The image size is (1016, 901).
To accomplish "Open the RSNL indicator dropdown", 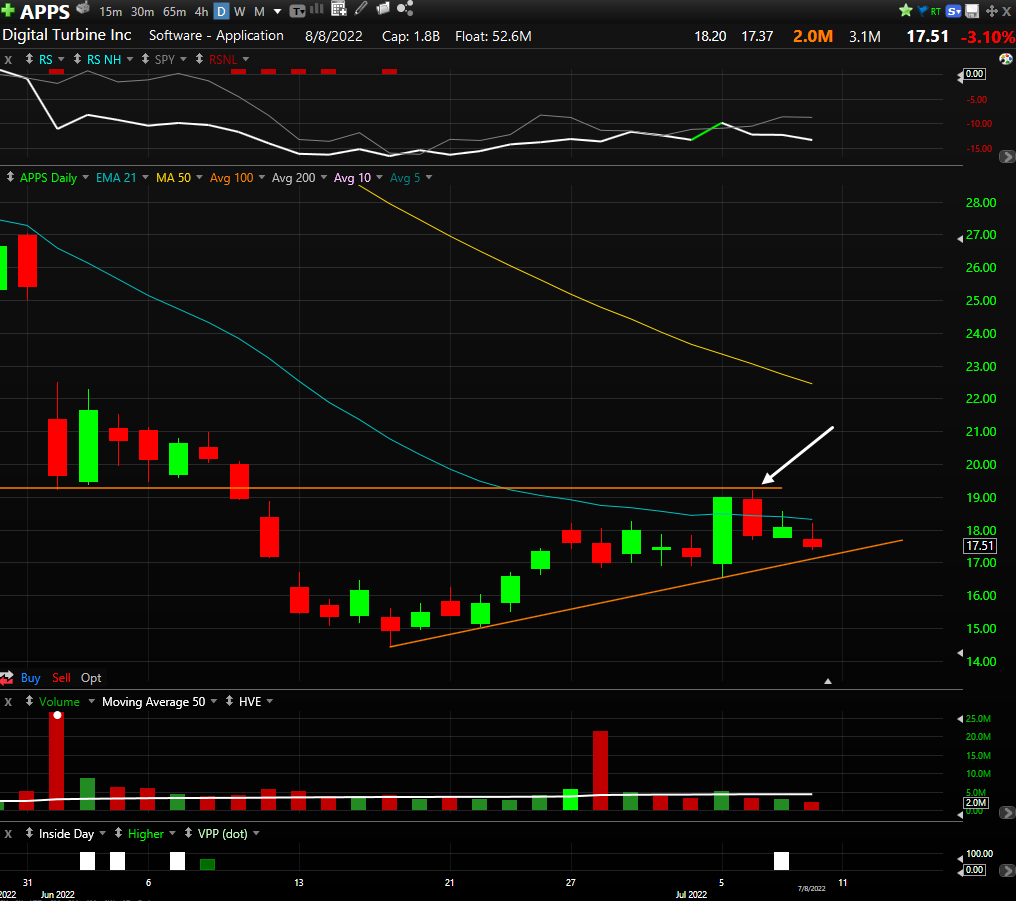I will 246,59.
